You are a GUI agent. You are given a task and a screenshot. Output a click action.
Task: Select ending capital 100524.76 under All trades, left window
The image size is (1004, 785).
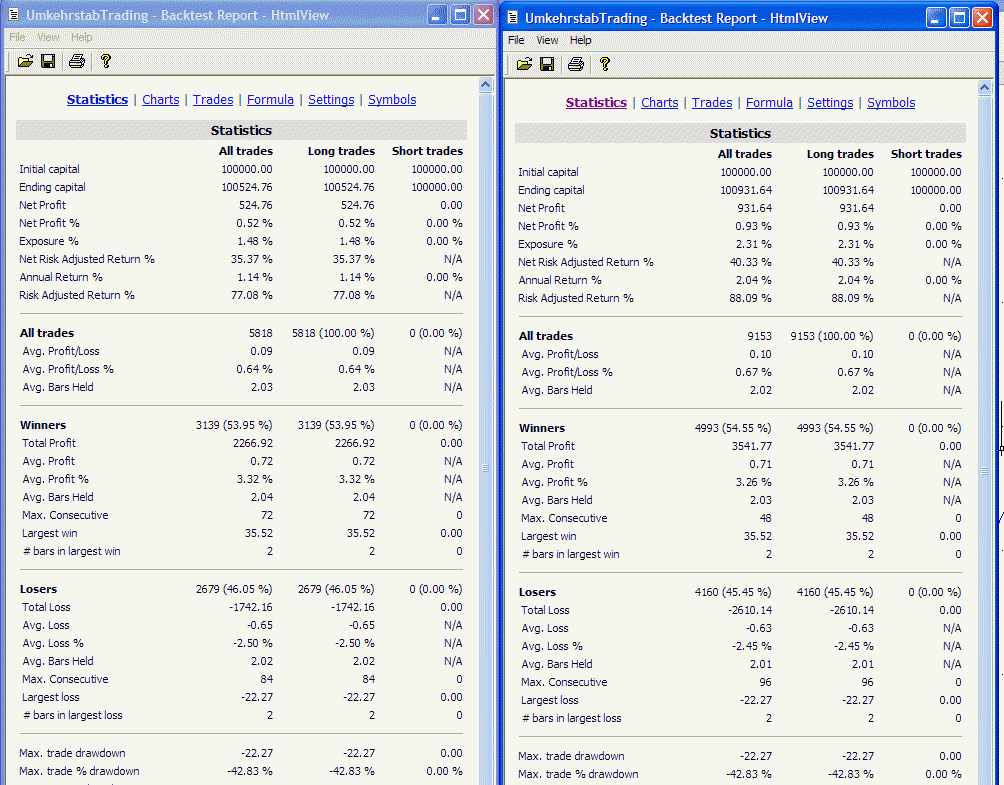(247, 187)
